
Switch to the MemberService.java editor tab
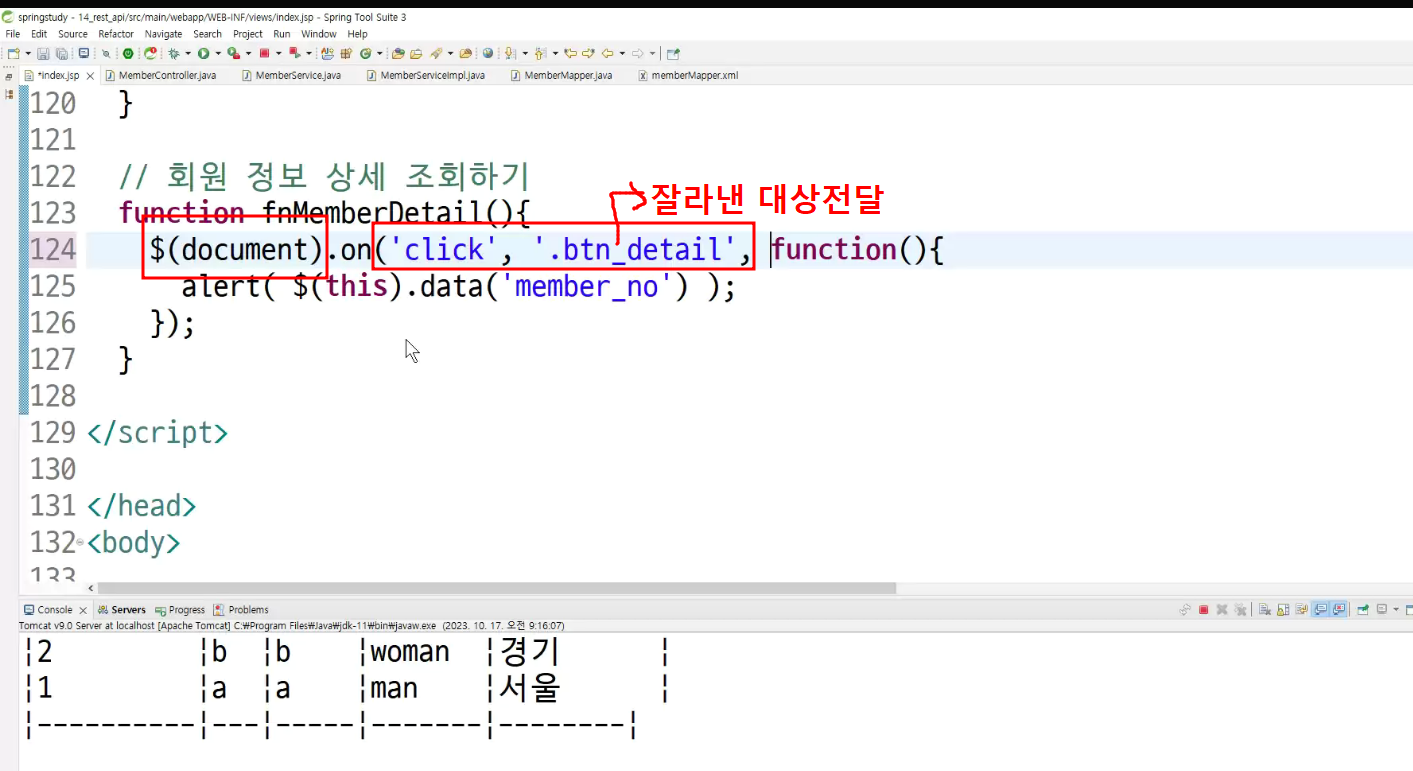point(291,75)
